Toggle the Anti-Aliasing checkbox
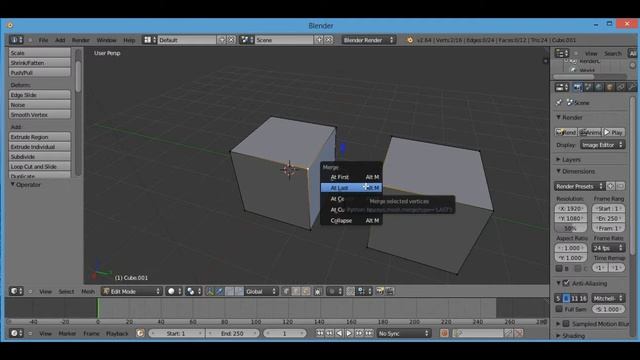640x360 pixels. pyautogui.click(x=567, y=283)
